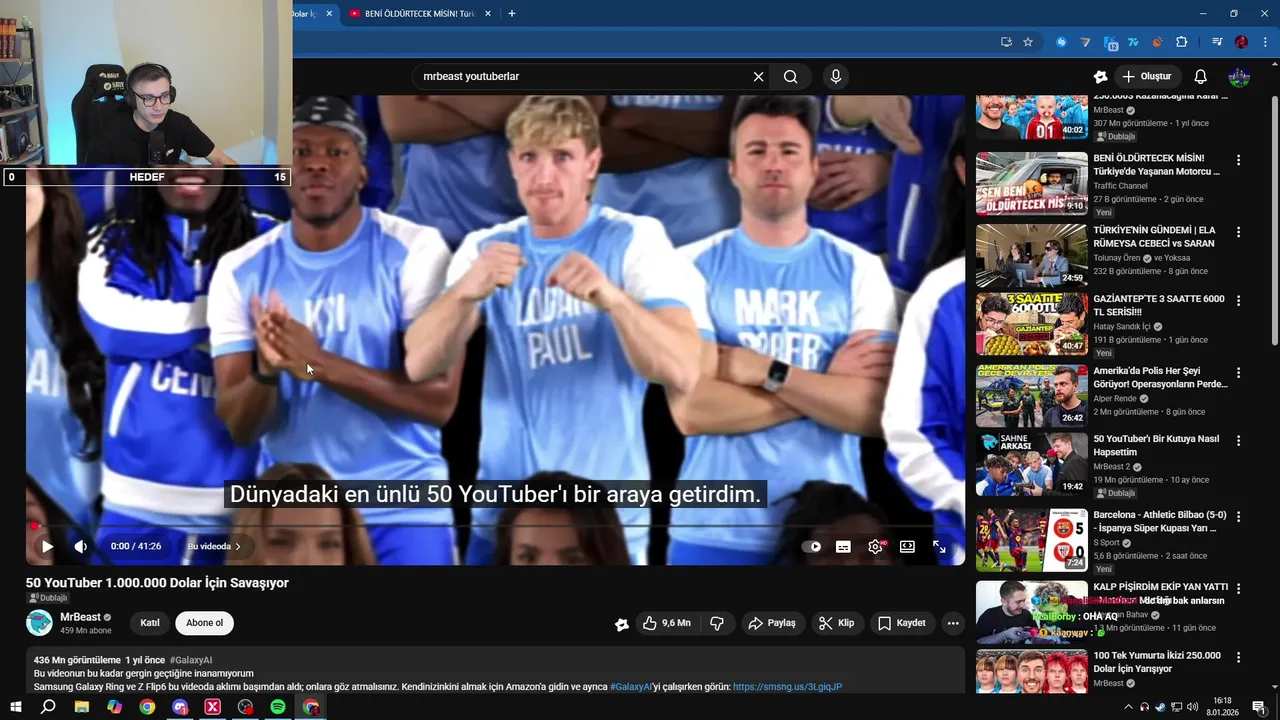Open options for 50 YouTuber'ı Bir Kutuya video

[x=1238, y=440]
